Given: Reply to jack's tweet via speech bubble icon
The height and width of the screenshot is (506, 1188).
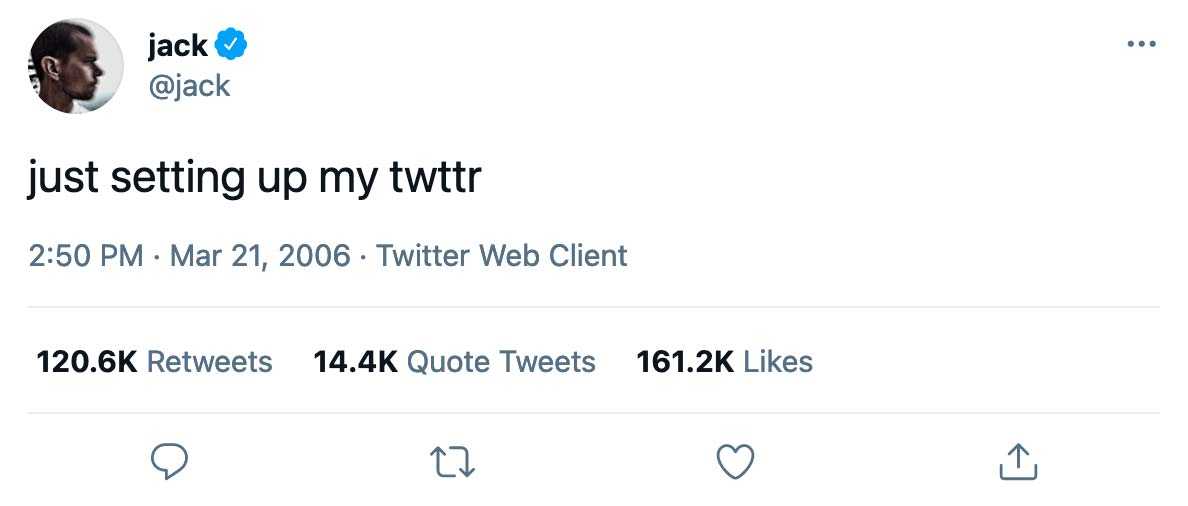Looking at the screenshot, I should 170,461.
